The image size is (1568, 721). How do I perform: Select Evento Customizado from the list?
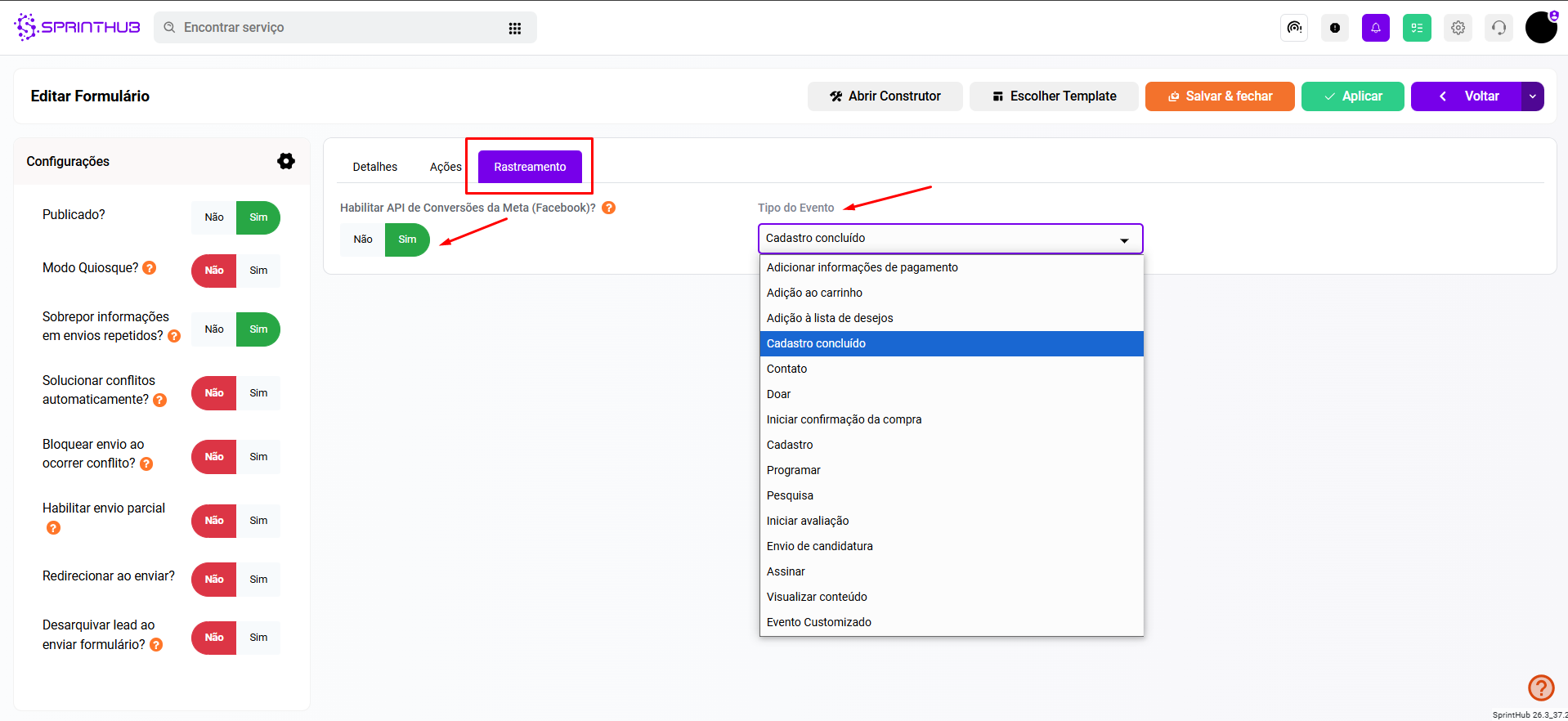(818, 622)
